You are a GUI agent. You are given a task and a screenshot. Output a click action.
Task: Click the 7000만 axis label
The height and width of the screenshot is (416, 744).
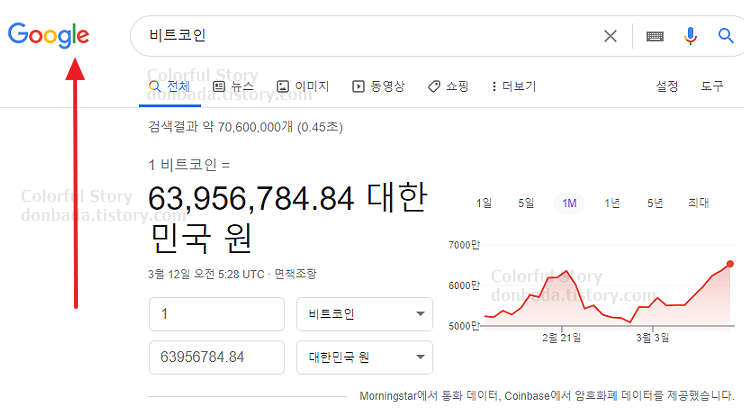464,245
